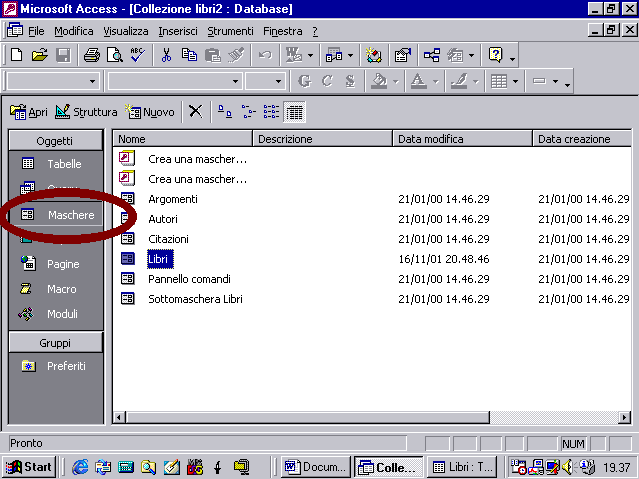Click the Struttura design button
This screenshot has width=639, height=479.
pyautogui.click(x=86, y=111)
